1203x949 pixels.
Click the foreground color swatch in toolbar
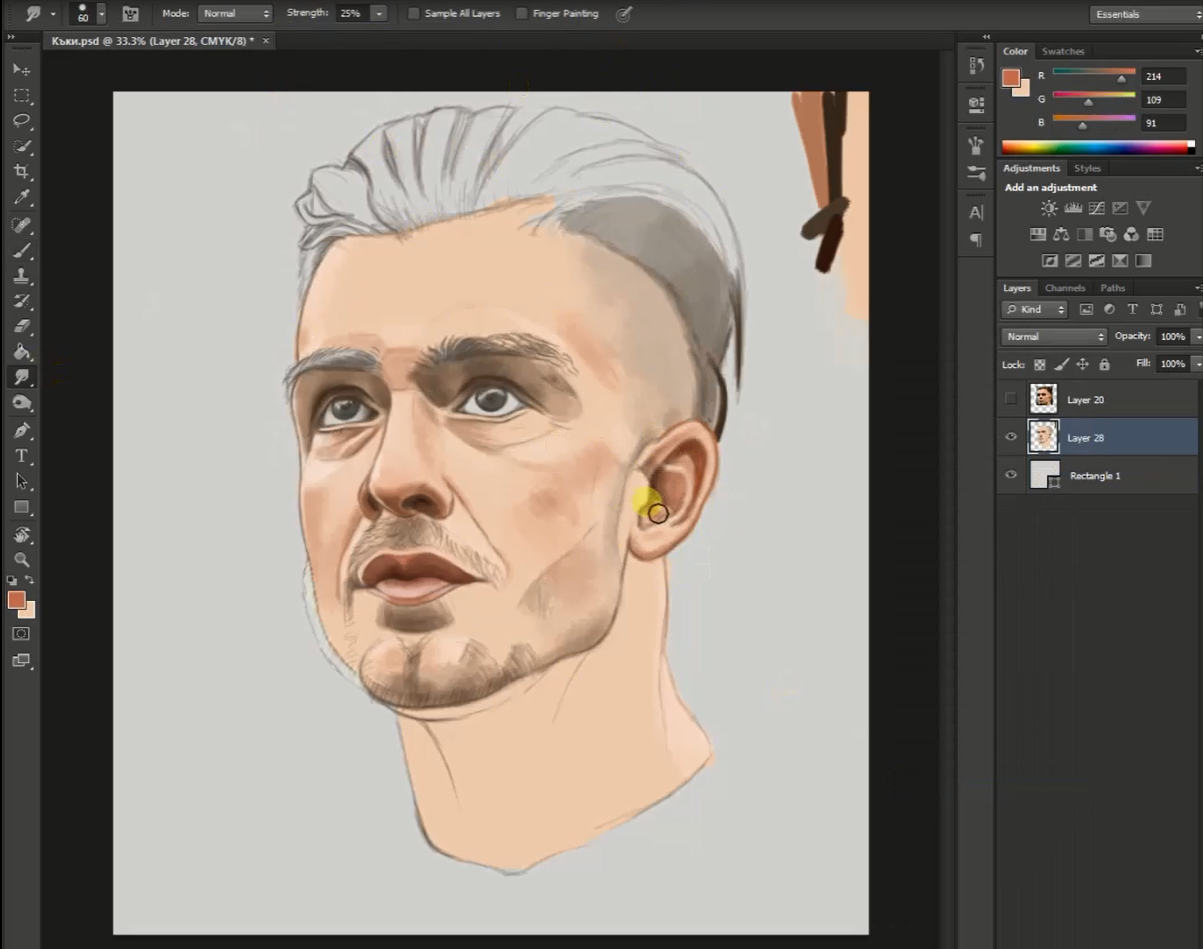point(16,600)
